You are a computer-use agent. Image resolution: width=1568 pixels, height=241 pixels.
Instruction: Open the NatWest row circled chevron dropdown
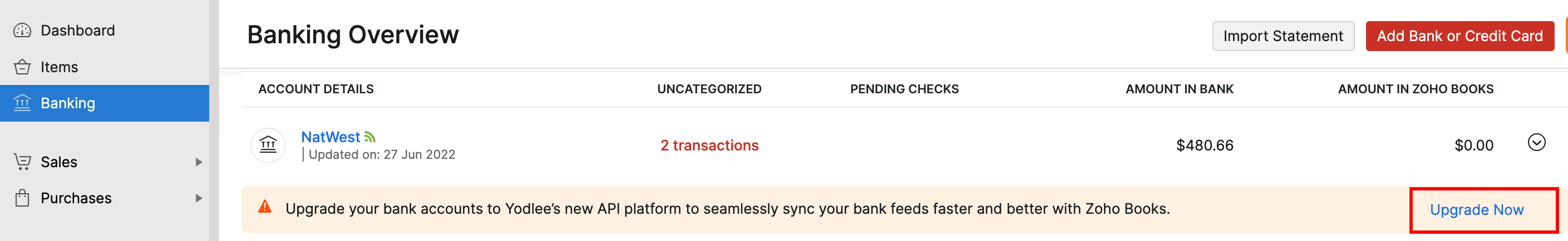point(1536,143)
